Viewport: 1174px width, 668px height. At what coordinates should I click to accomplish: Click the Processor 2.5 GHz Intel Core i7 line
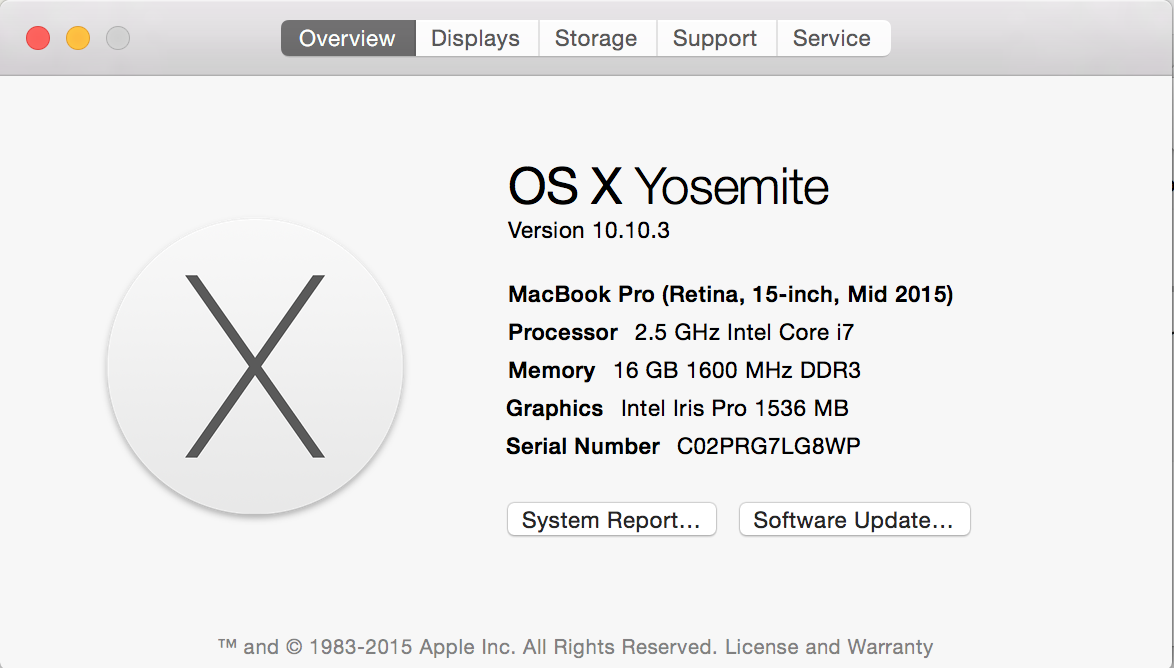[681, 333]
